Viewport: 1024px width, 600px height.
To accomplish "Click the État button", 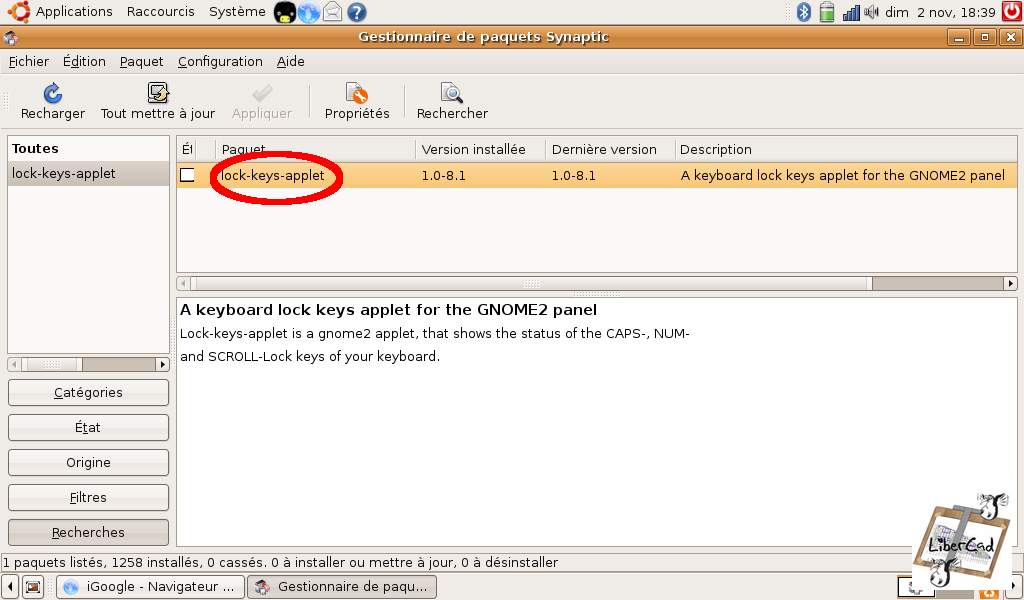I will (88, 427).
